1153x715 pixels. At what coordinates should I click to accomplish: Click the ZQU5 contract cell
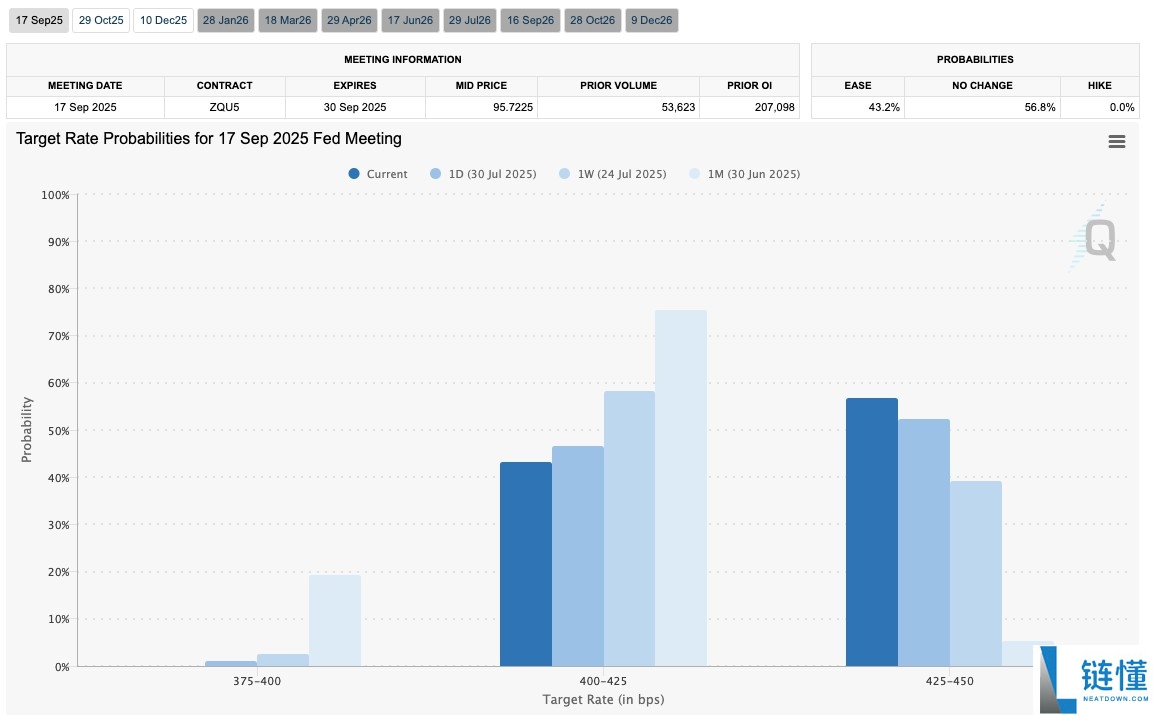tap(224, 107)
